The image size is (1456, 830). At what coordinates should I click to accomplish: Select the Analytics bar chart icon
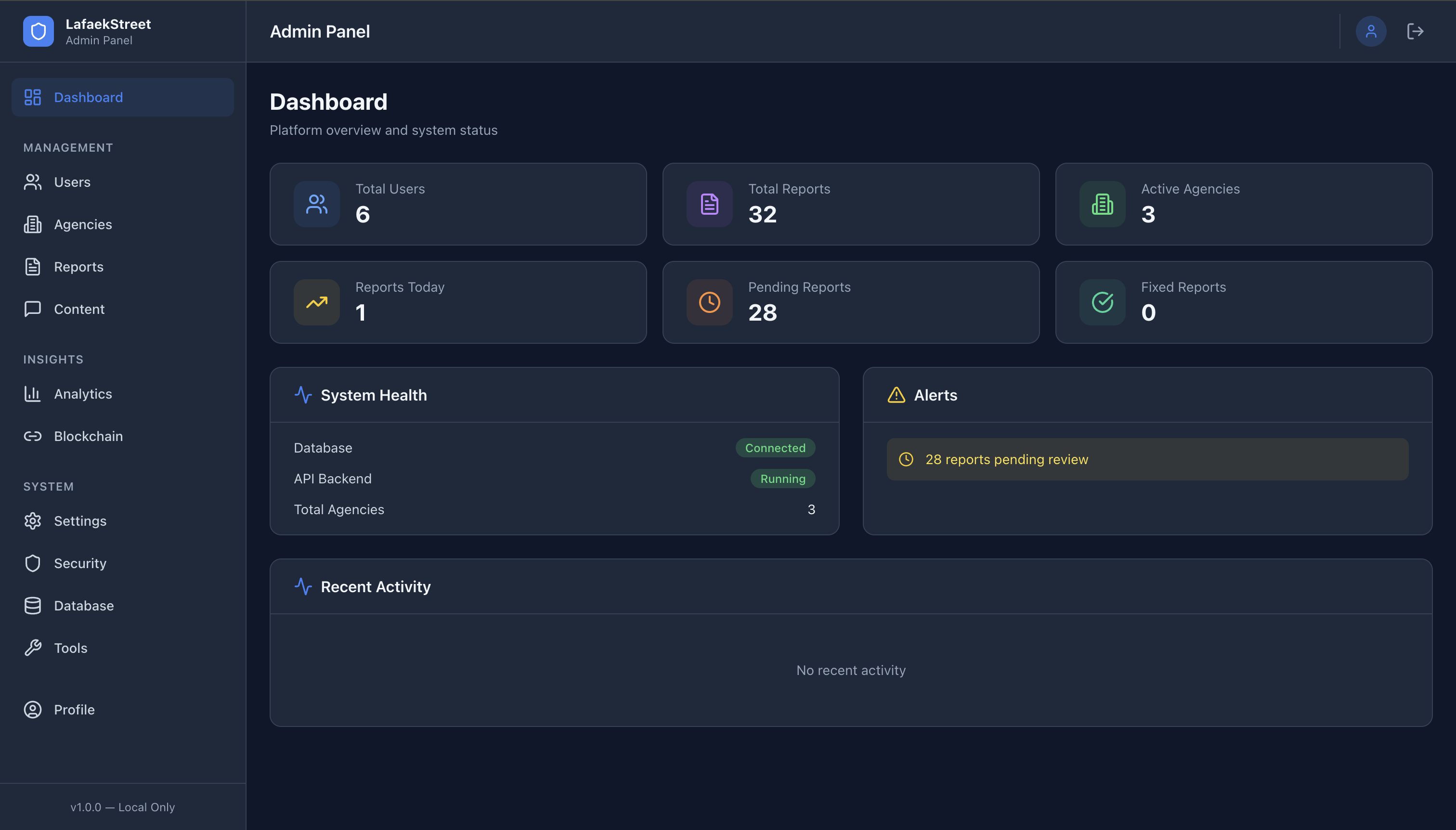tap(32, 393)
